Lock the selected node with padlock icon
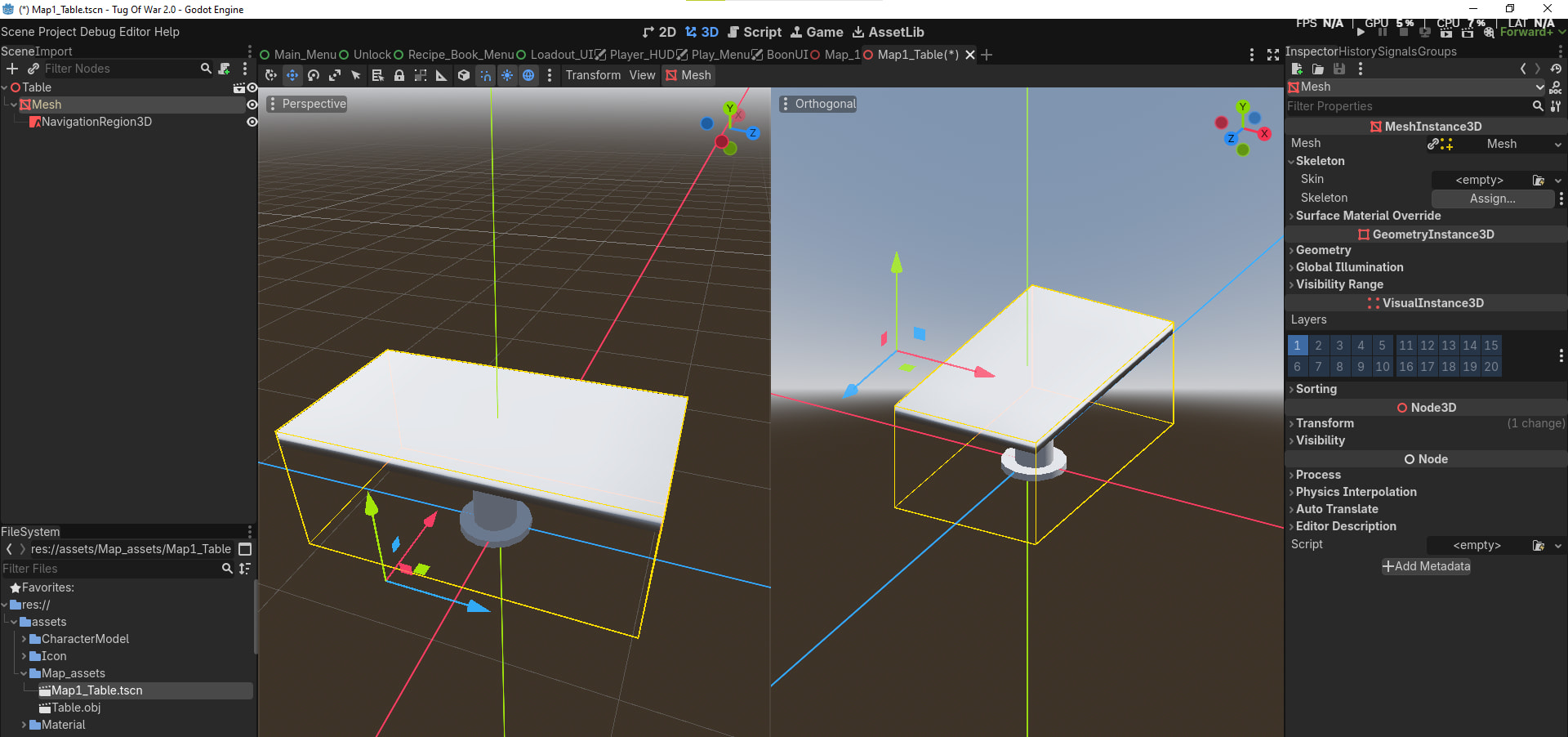Image resolution: width=1568 pixels, height=737 pixels. click(399, 75)
